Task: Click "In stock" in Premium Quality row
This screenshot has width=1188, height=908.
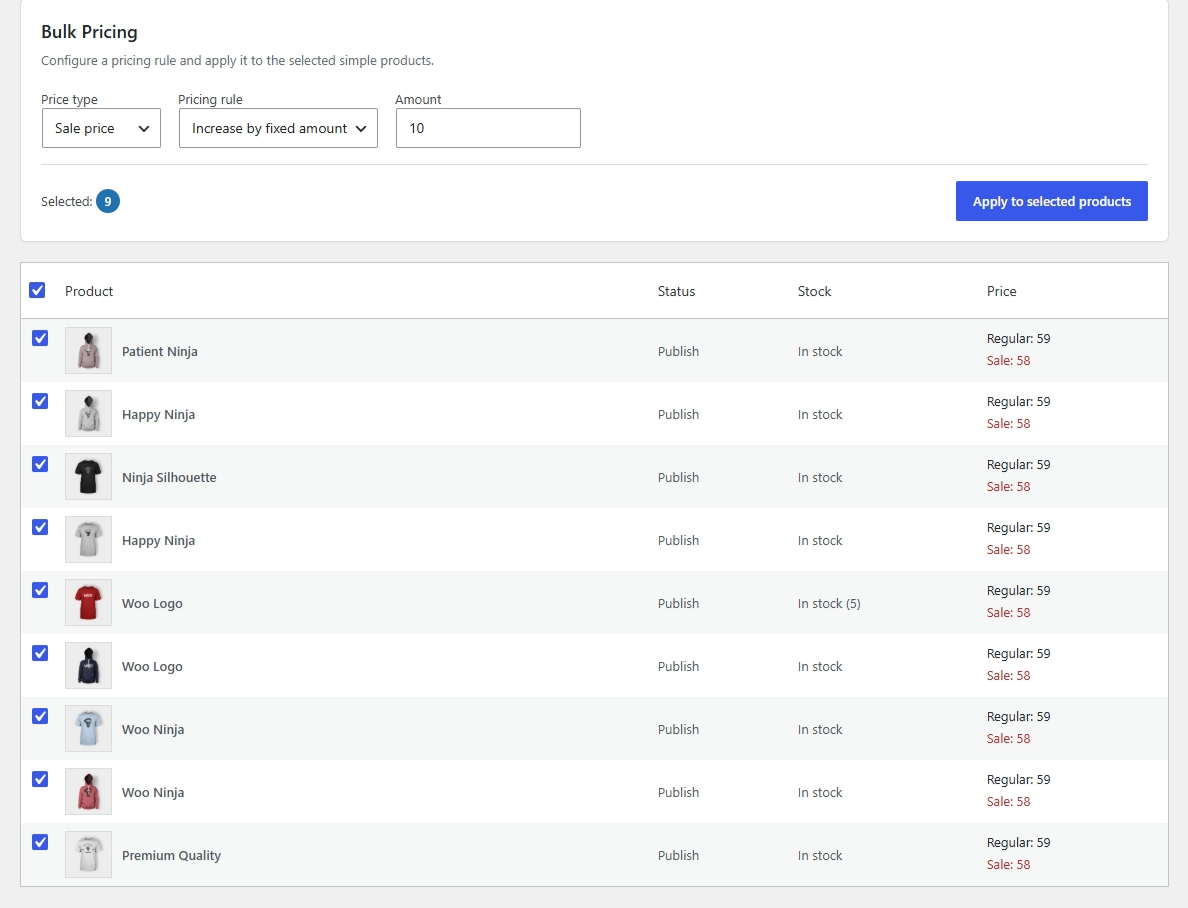Action: point(820,856)
